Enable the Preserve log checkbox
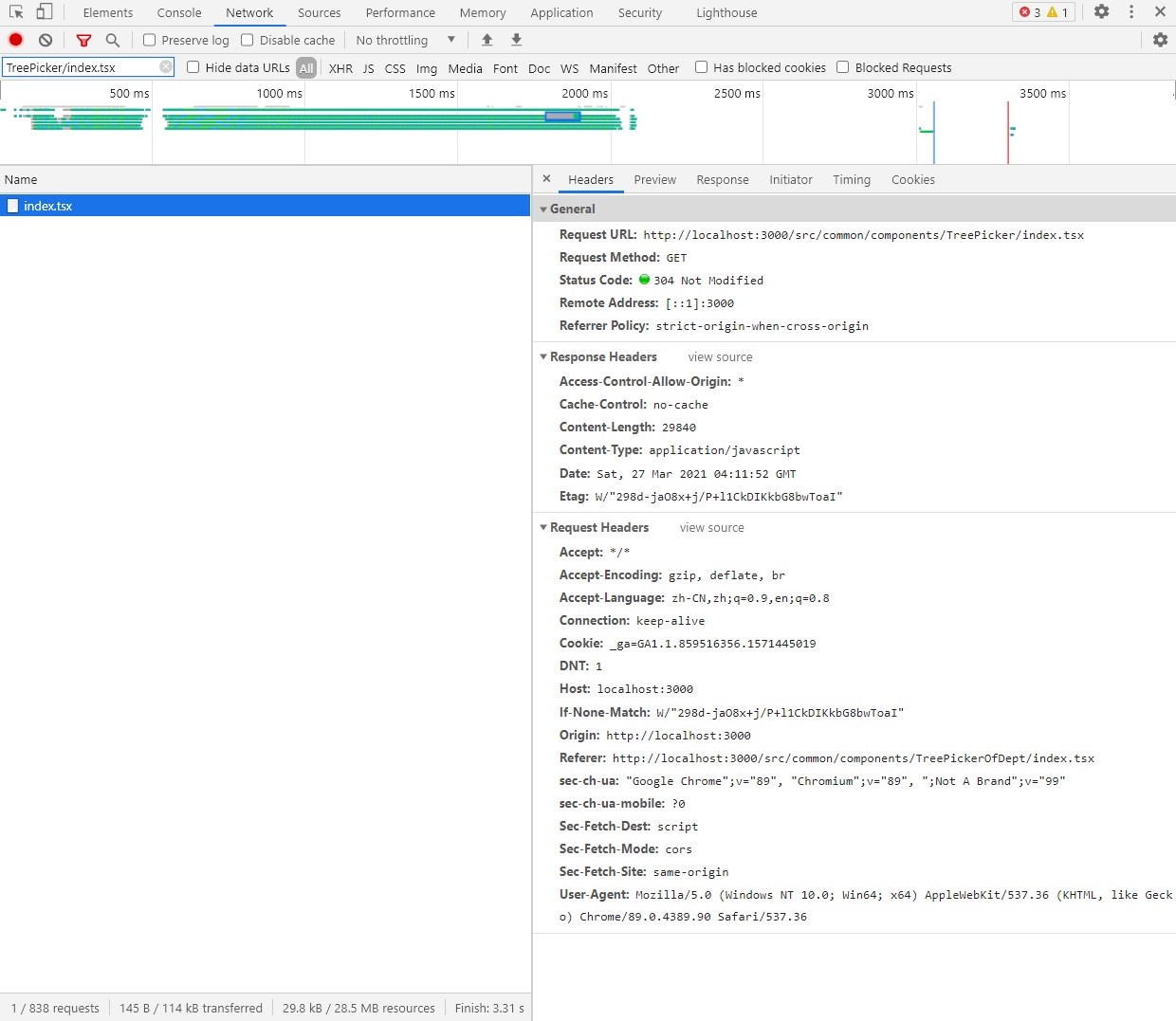 click(150, 40)
